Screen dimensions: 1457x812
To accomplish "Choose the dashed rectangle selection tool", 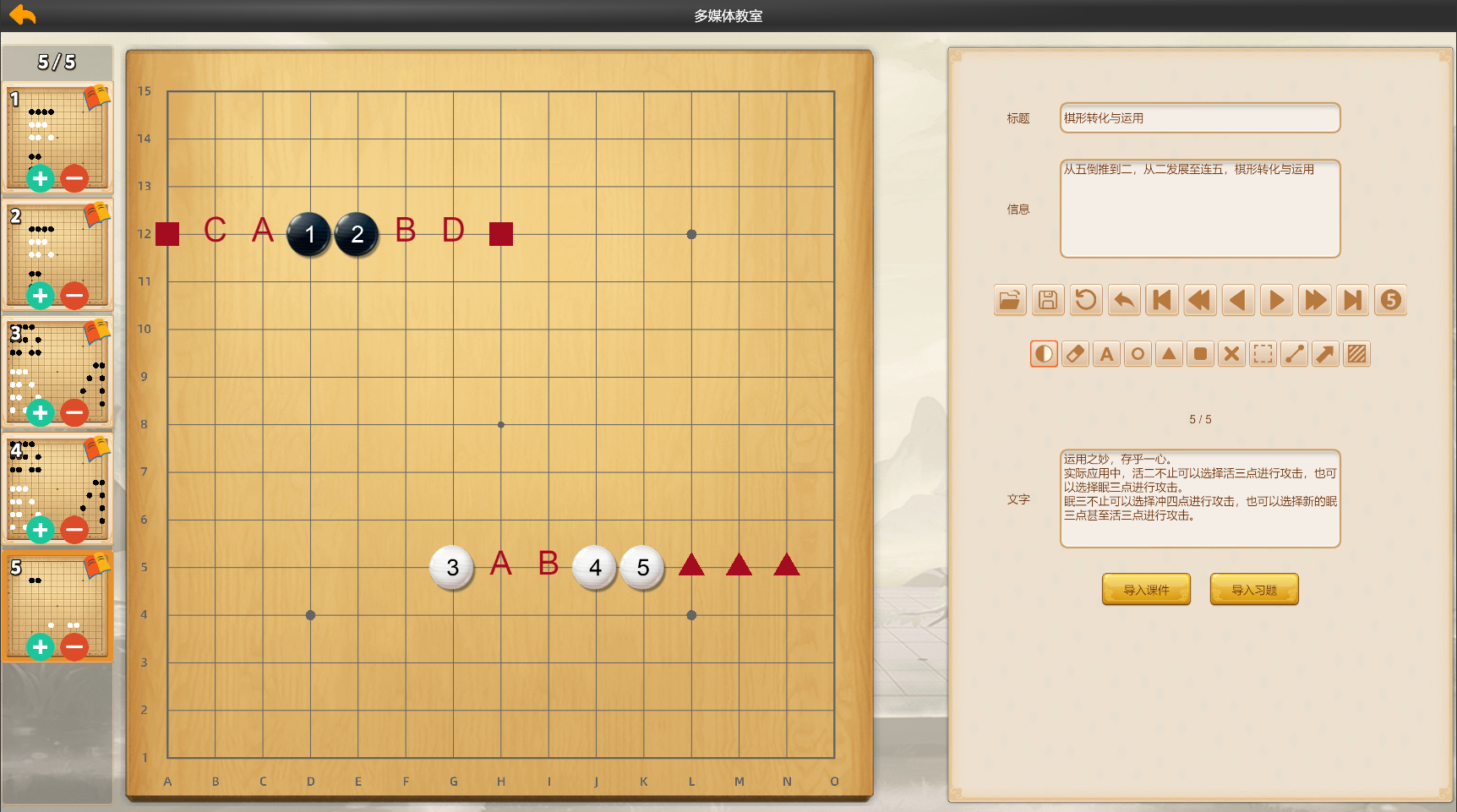I will (1263, 354).
